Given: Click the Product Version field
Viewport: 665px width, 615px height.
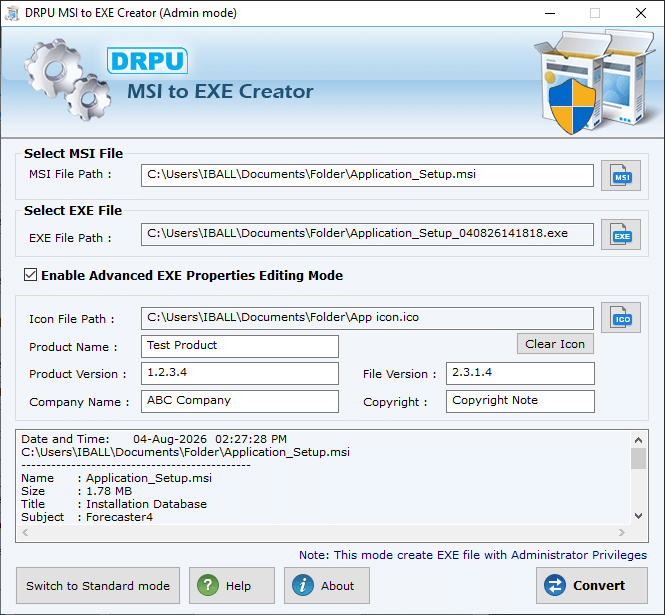Looking at the screenshot, I should 240,373.
